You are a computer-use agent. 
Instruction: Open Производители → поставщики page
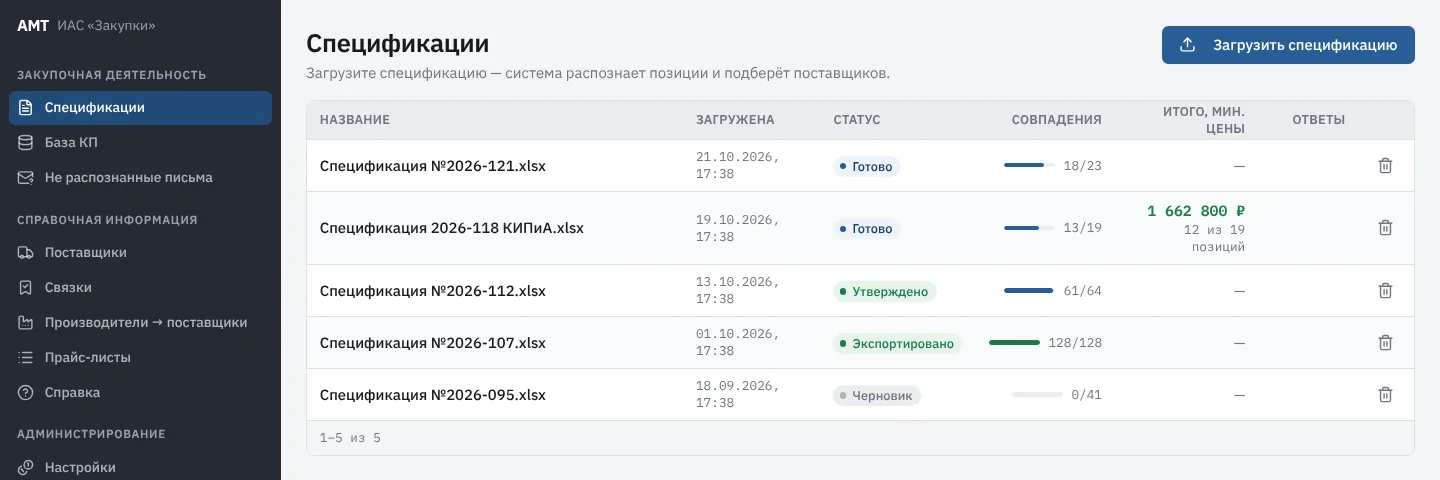(140, 323)
